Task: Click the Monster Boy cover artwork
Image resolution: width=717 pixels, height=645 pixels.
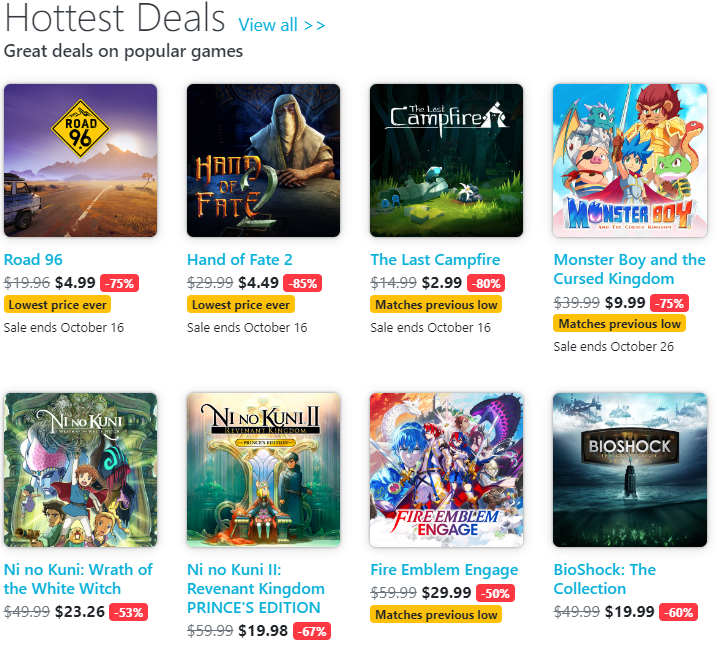Action: pos(630,160)
